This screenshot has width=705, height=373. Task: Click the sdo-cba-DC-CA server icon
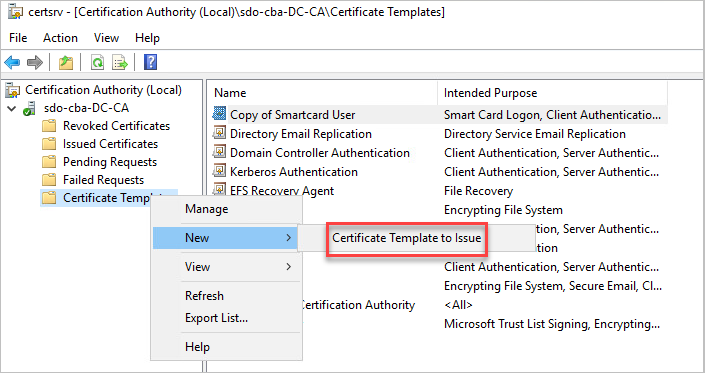point(30,108)
